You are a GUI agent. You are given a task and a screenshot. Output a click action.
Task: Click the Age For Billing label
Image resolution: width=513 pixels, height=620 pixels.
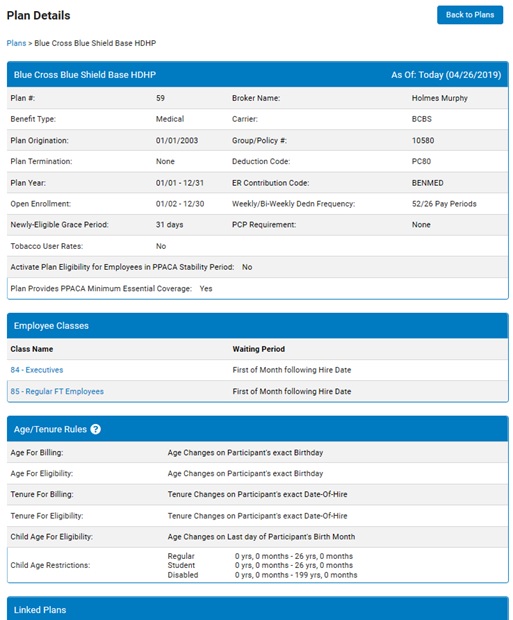tap(37, 453)
